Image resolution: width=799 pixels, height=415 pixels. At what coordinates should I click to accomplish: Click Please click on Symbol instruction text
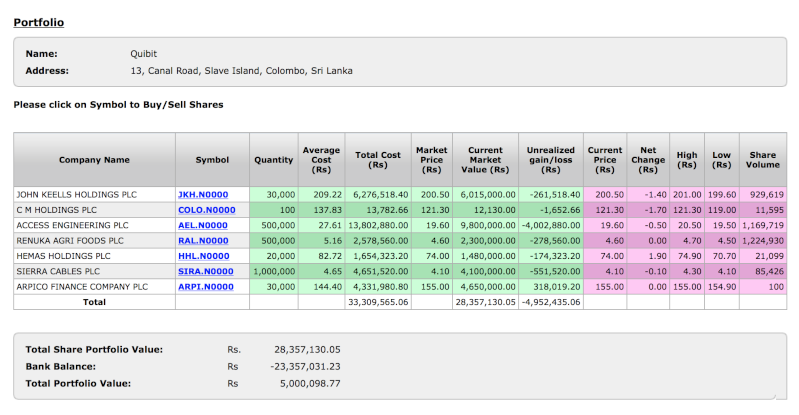[118, 105]
